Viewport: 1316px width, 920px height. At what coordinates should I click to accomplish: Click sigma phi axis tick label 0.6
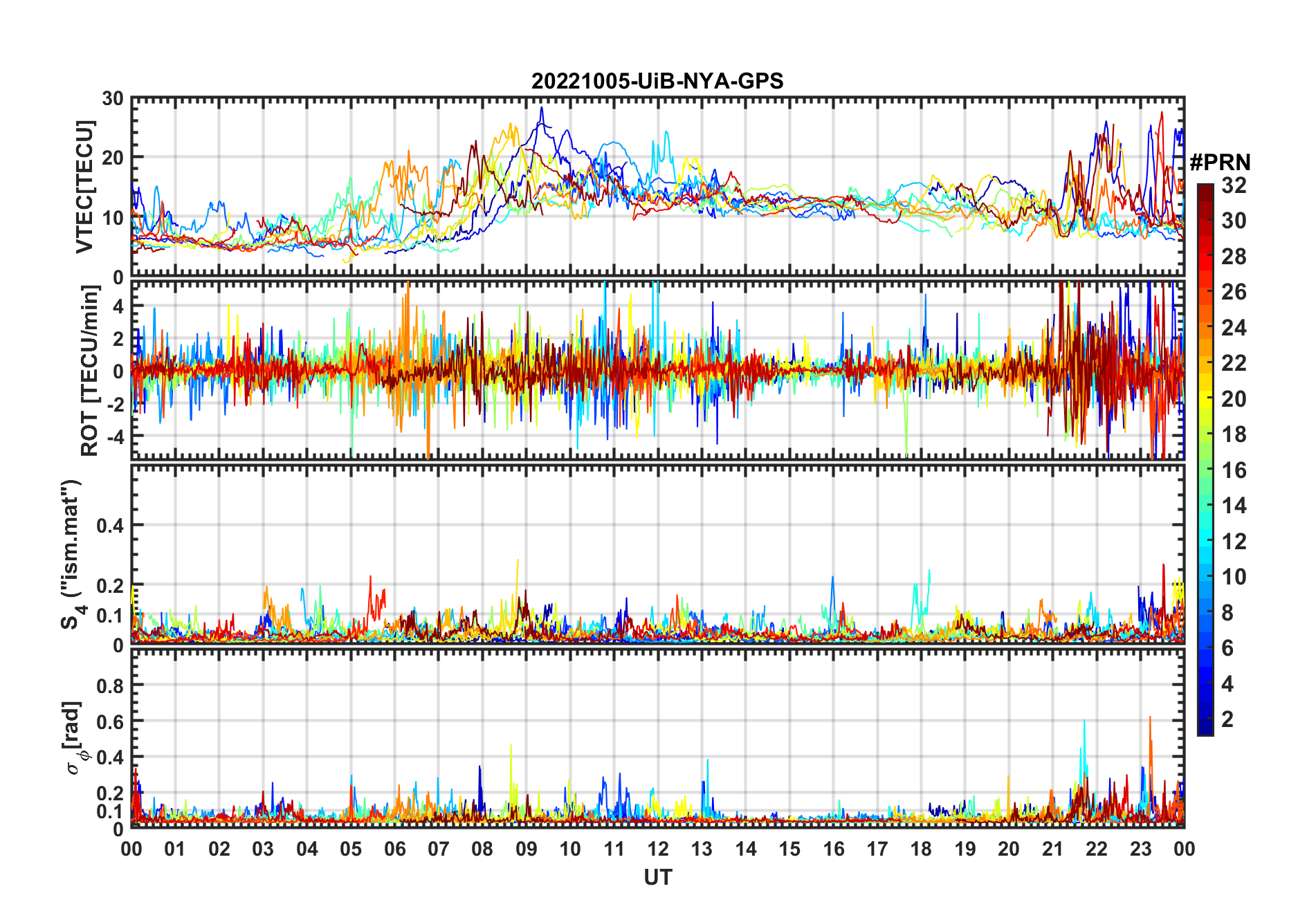click(x=110, y=721)
